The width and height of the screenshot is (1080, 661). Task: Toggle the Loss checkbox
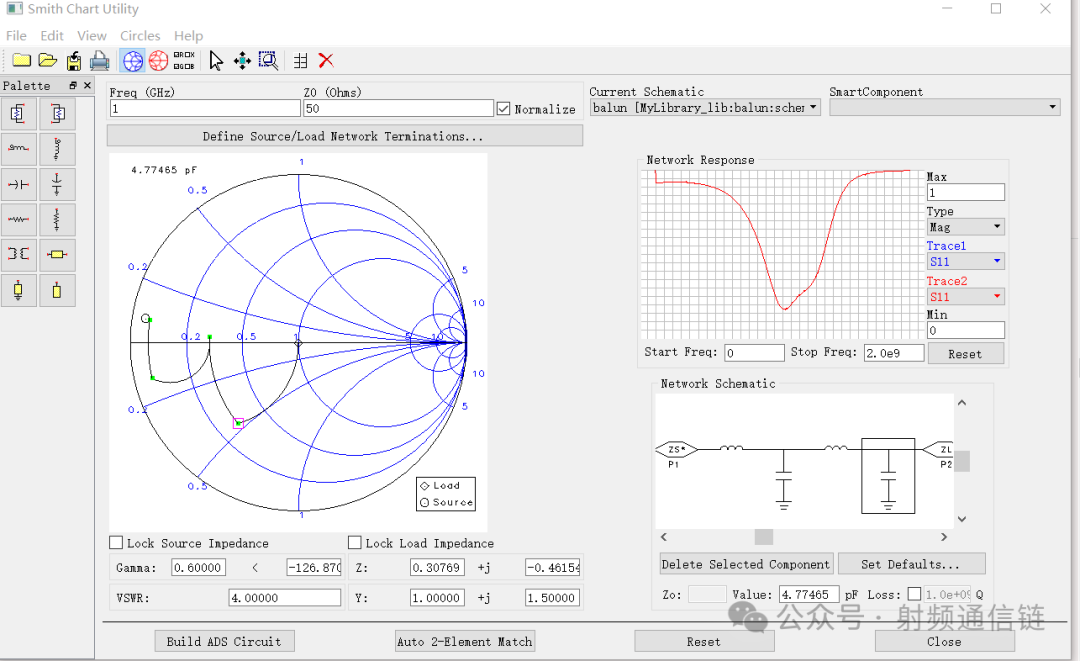point(914,594)
